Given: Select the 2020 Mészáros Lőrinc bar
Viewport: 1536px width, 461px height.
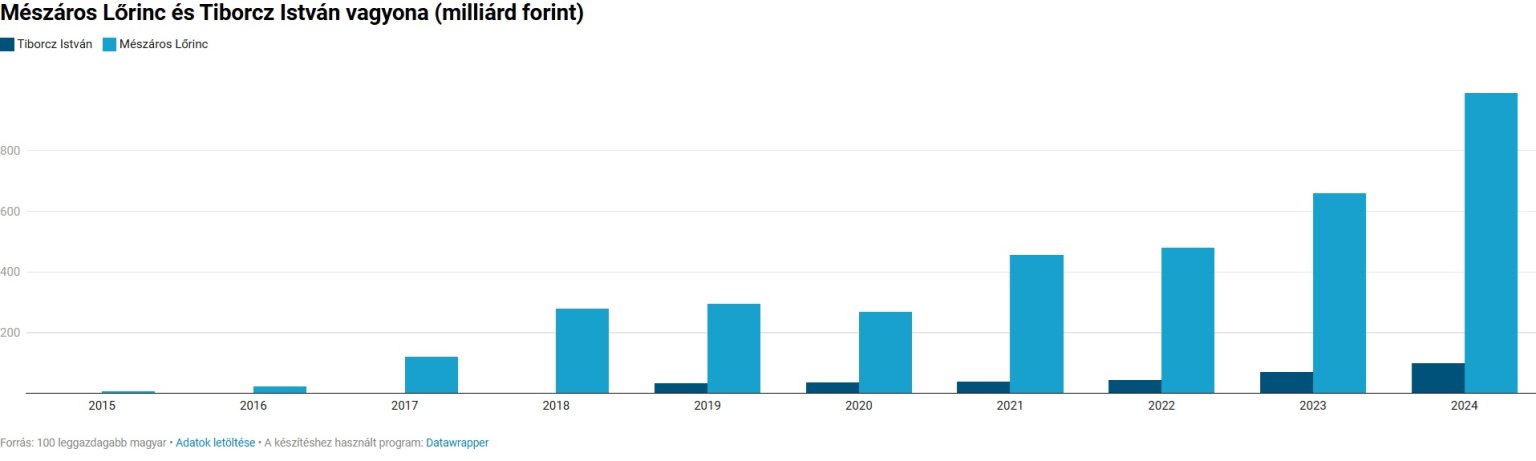Looking at the screenshot, I should coord(885,352).
